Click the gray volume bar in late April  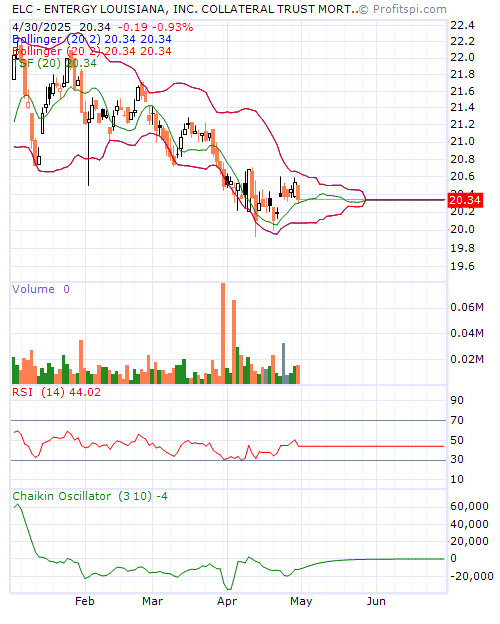(x=283, y=363)
